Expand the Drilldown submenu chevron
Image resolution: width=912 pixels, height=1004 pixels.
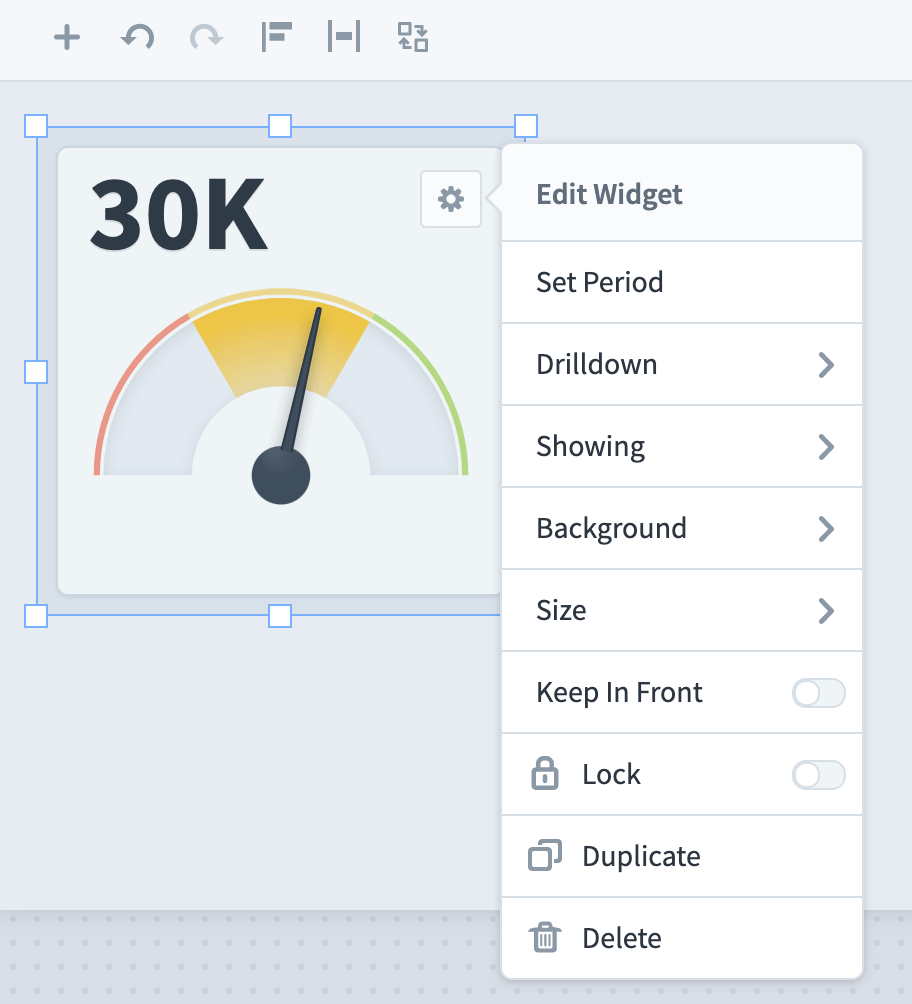click(826, 365)
